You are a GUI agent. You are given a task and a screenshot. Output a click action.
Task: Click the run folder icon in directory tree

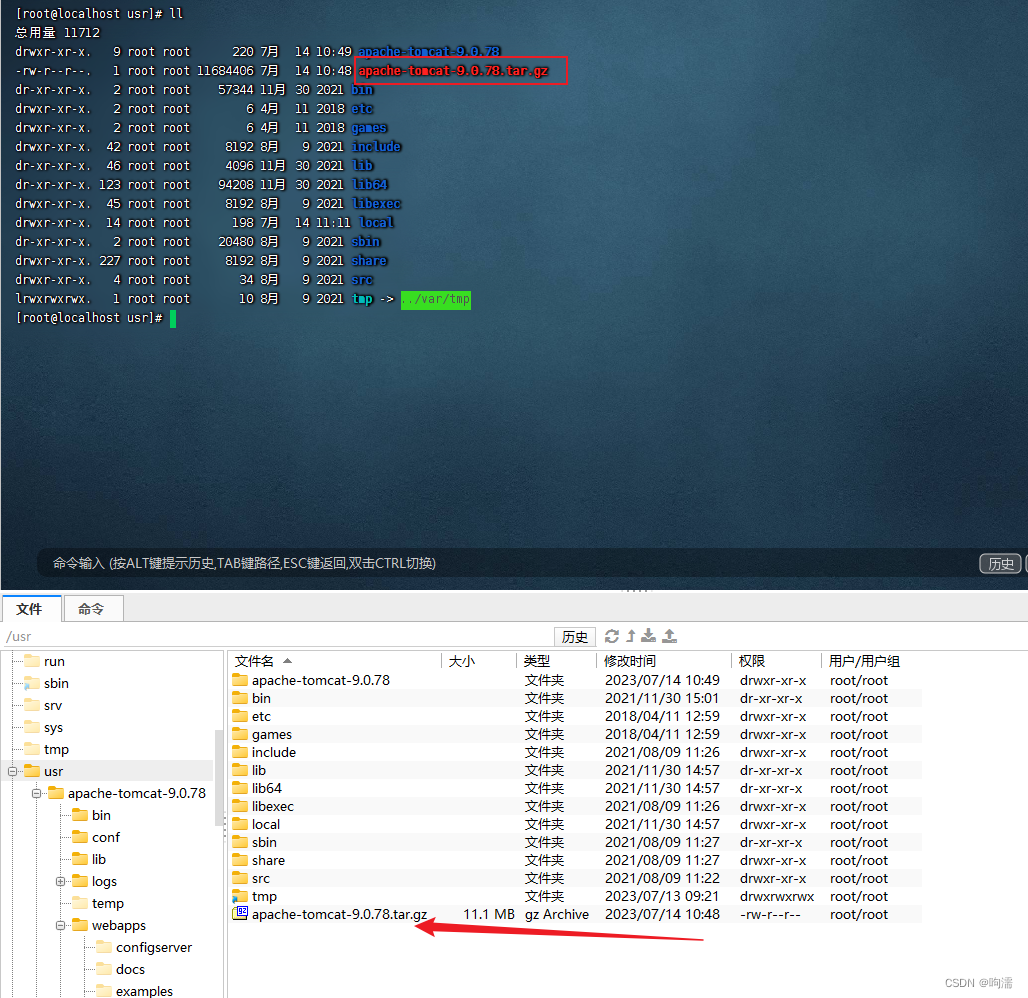point(32,660)
